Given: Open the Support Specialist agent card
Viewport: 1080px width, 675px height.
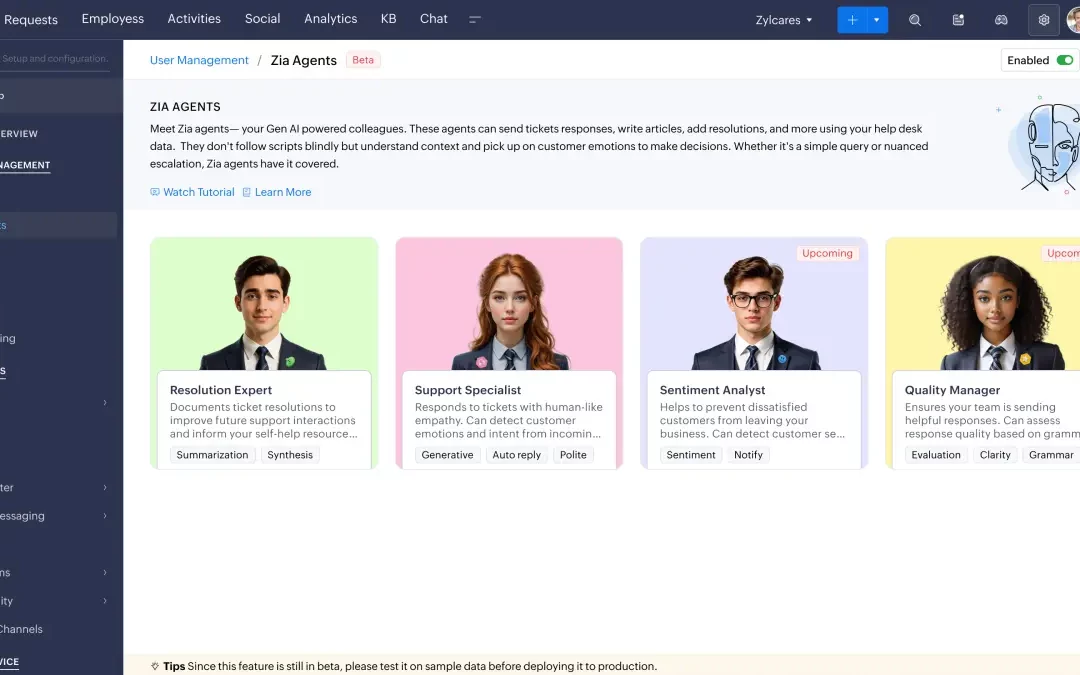Looking at the screenshot, I should click(x=509, y=353).
